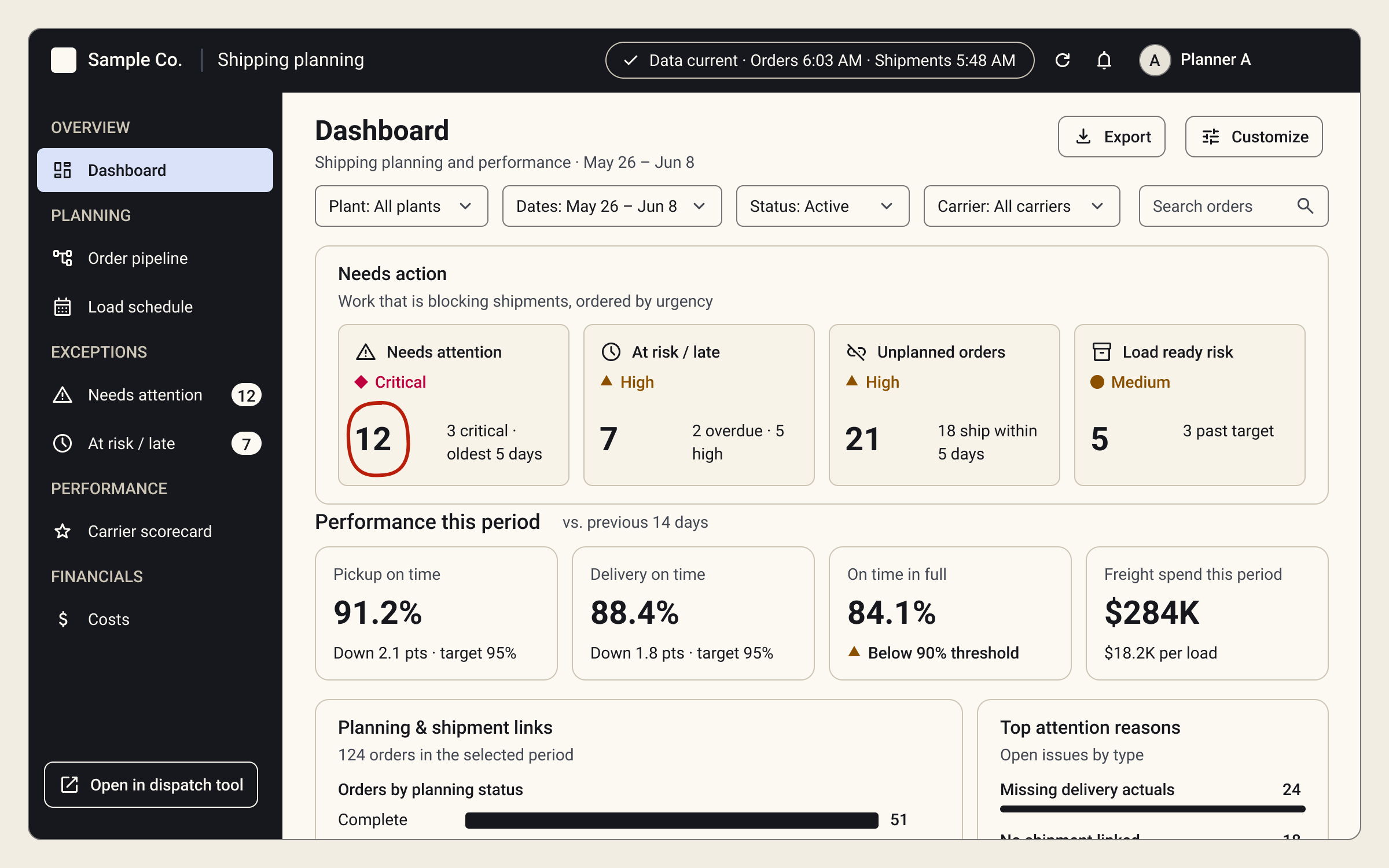Click the refresh data icon

(1063, 60)
